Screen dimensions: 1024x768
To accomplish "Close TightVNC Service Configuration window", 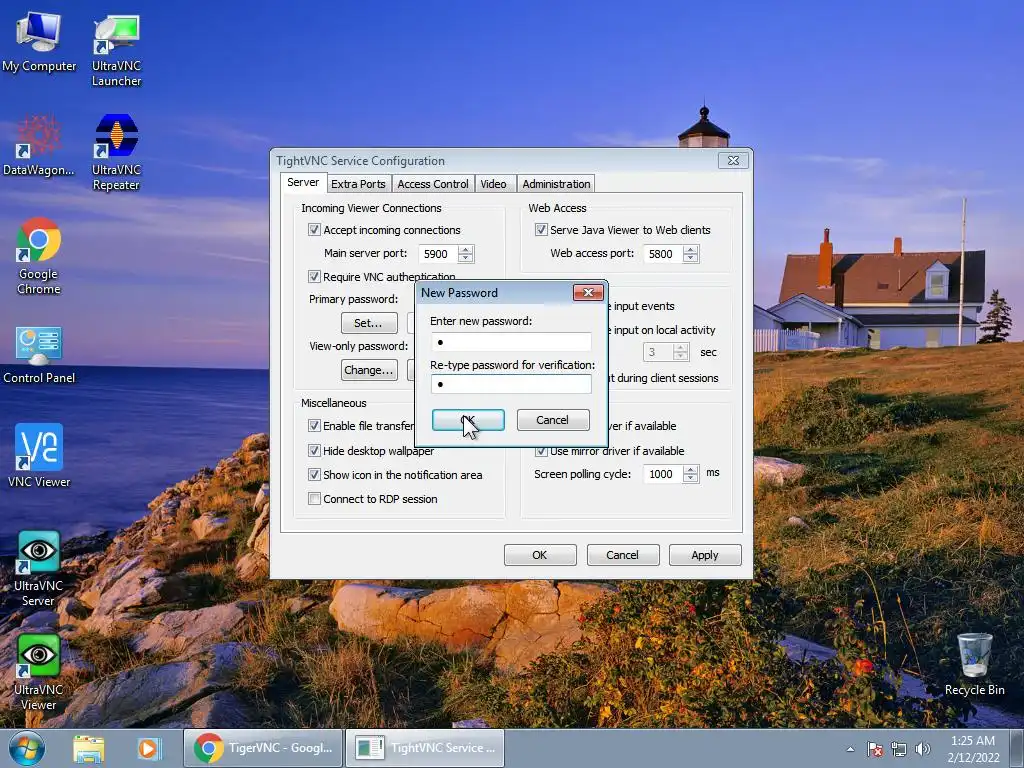I will (x=733, y=161).
